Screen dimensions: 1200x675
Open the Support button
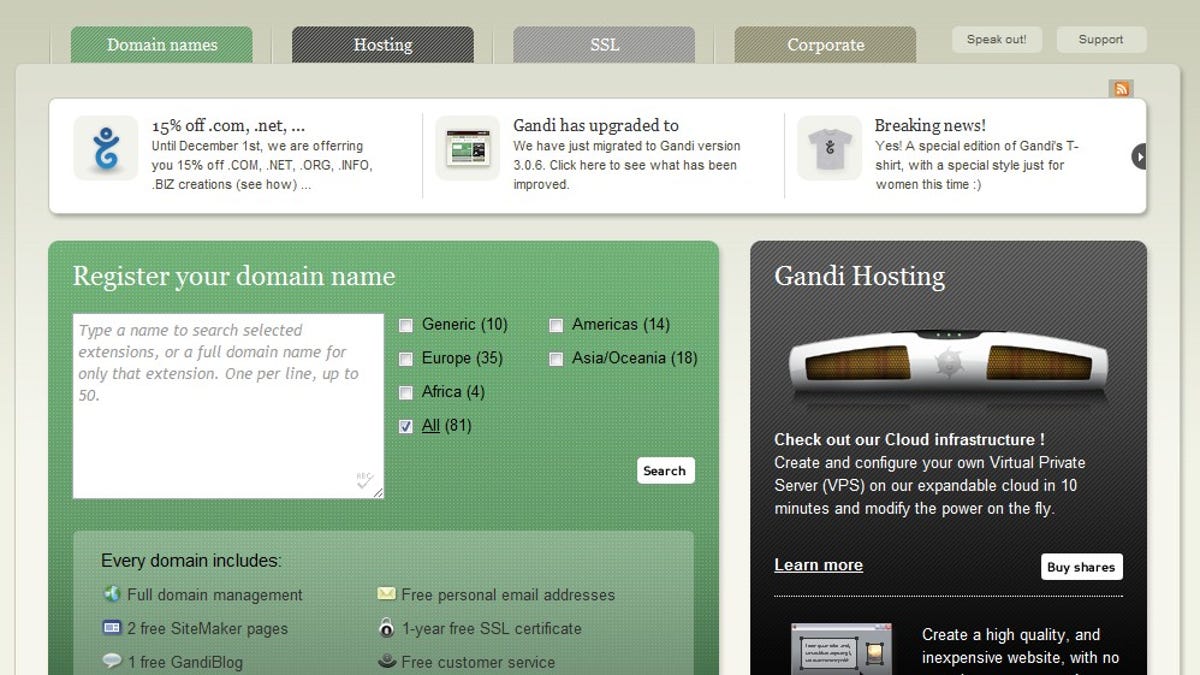1101,40
